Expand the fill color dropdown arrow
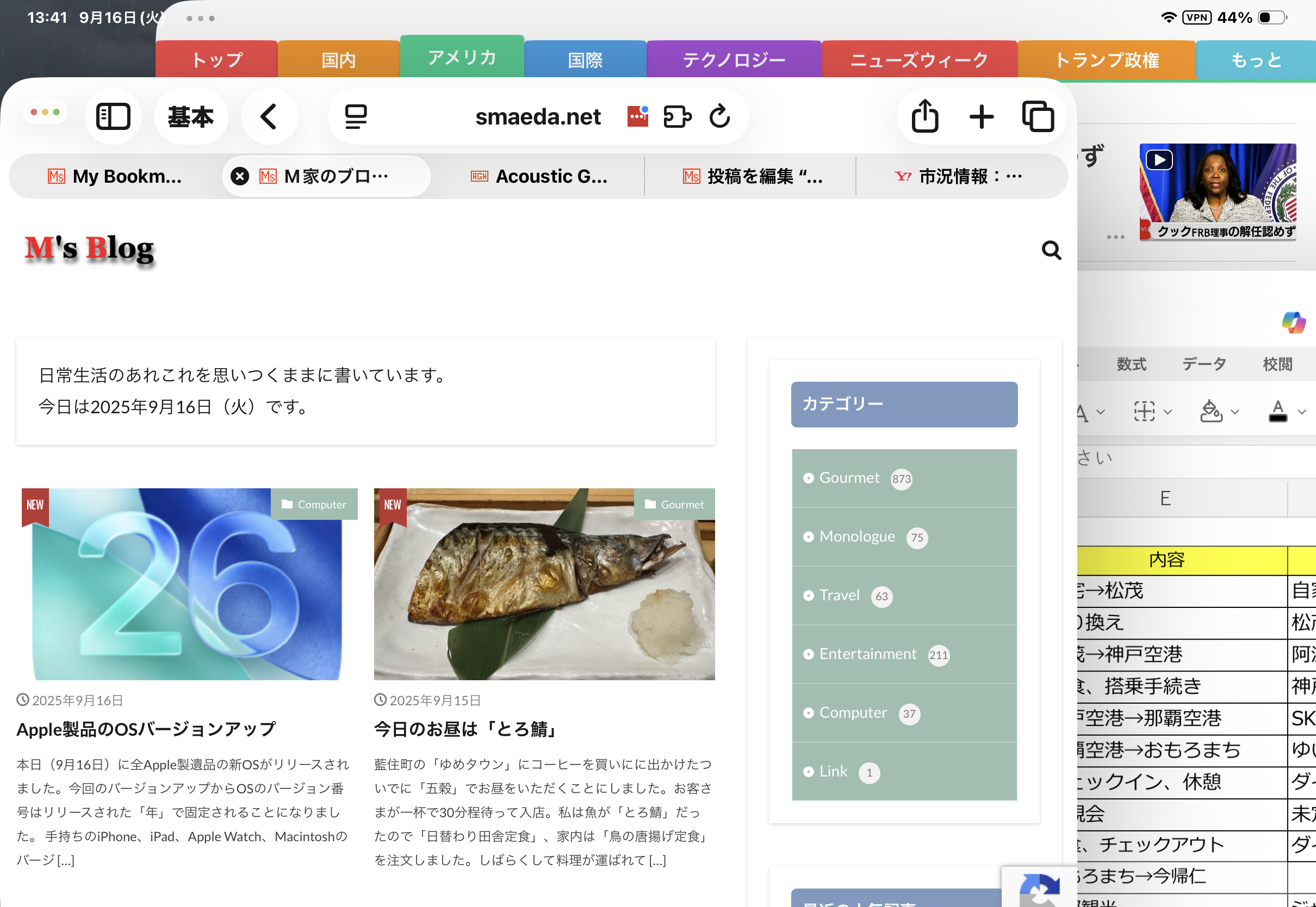The image size is (1316, 907). click(x=1235, y=412)
